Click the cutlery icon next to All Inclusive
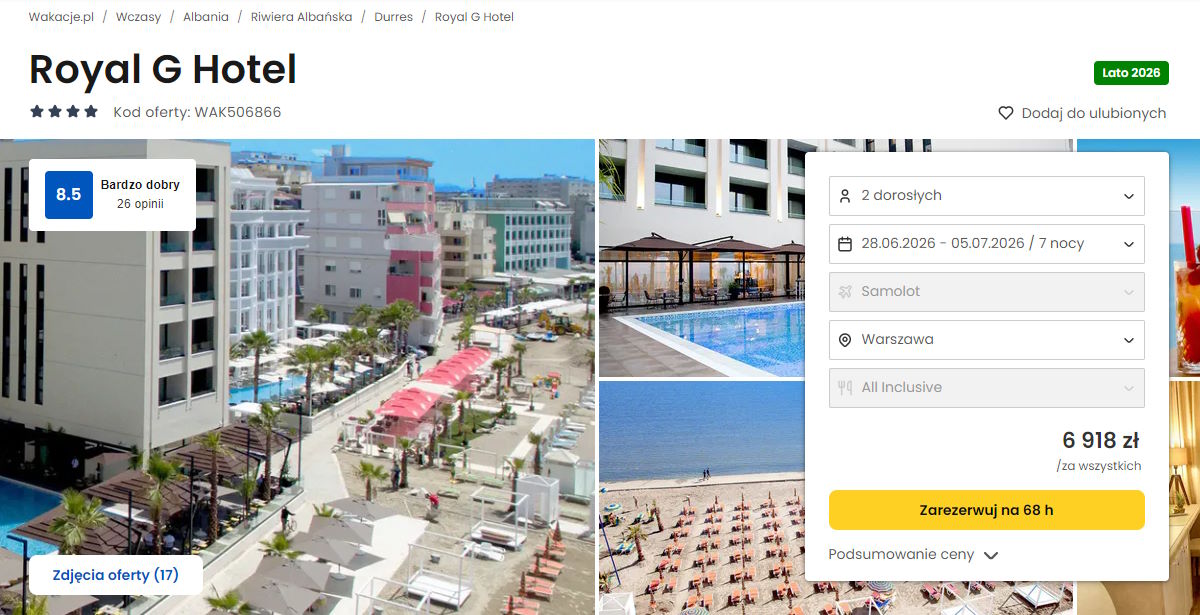The width and height of the screenshot is (1200, 615). (845, 387)
